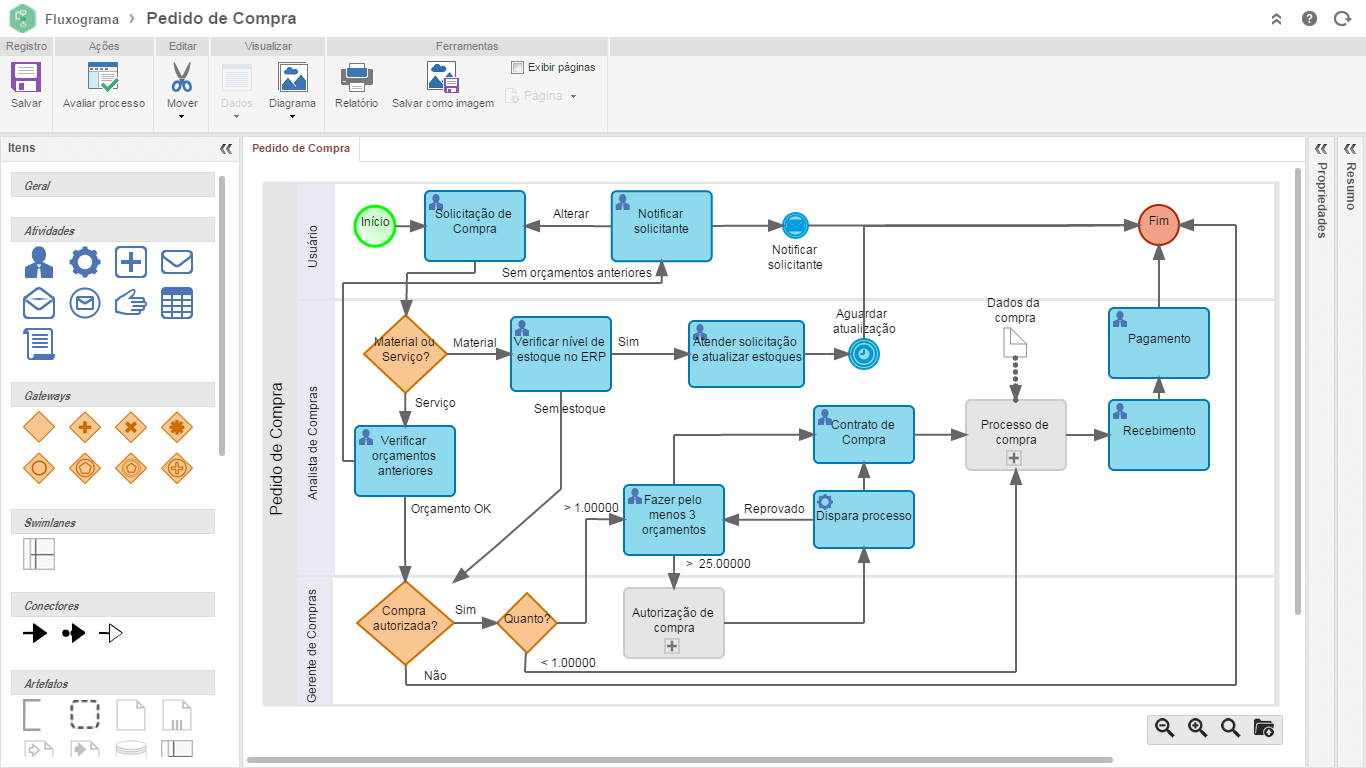Select the Pedido de Compra tab
This screenshot has height=768, width=1366.
click(x=301, y=149)
